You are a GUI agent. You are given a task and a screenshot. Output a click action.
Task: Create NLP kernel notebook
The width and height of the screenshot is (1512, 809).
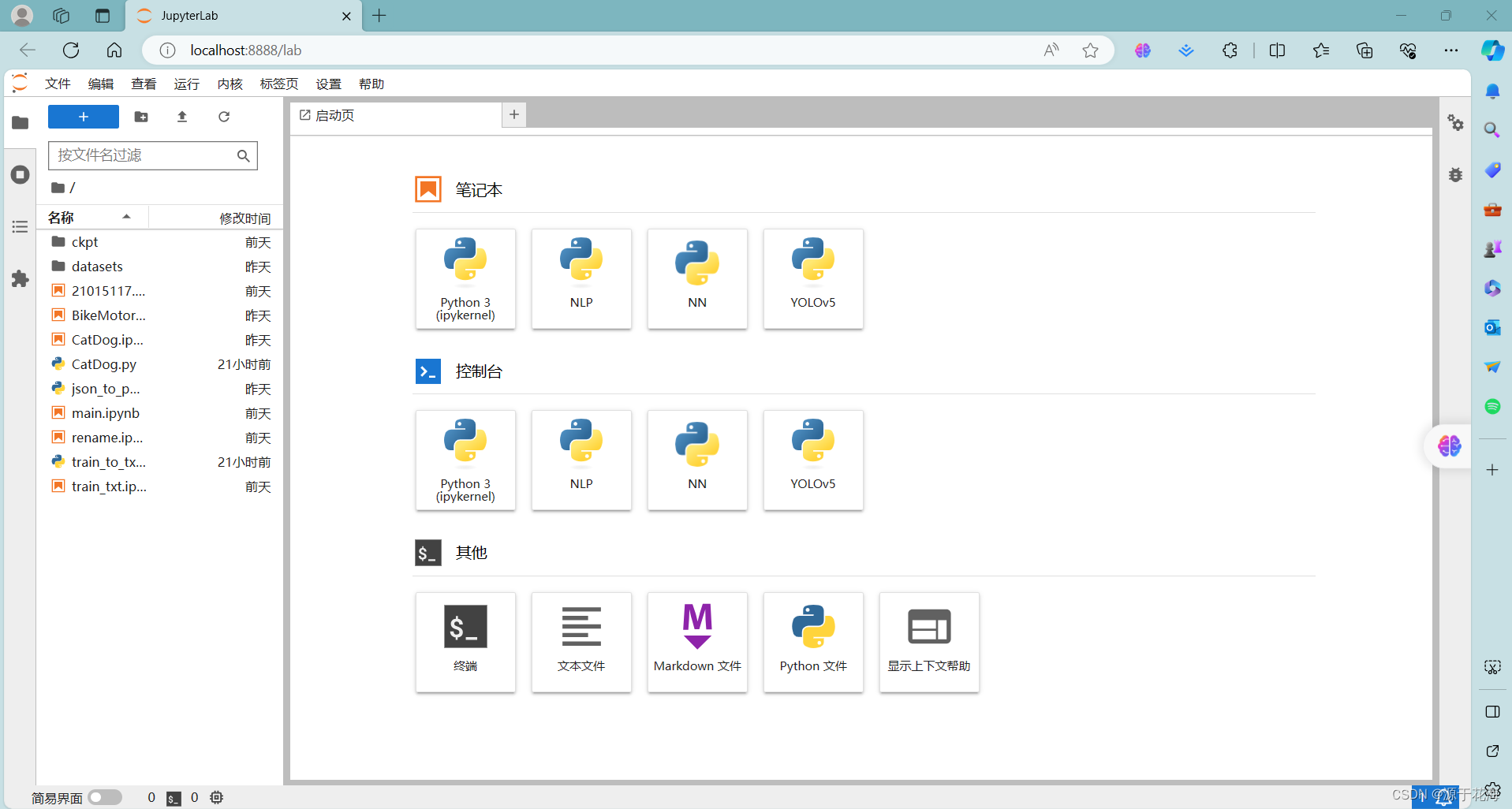tap(581, 279)
